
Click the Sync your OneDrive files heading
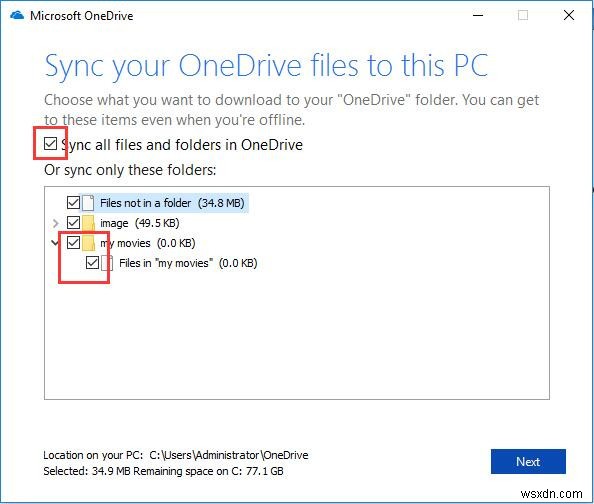[266, 66]
